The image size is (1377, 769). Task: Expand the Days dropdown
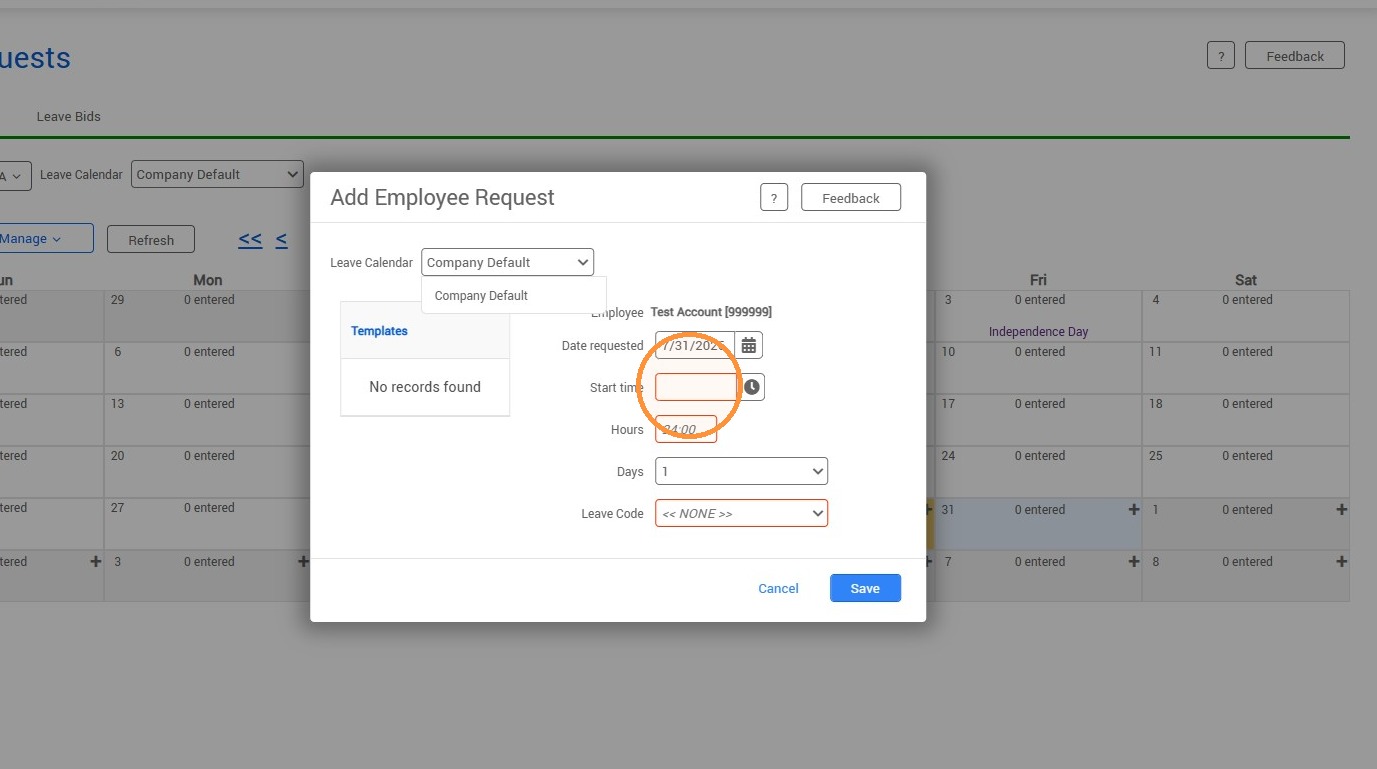coord(741,471)
